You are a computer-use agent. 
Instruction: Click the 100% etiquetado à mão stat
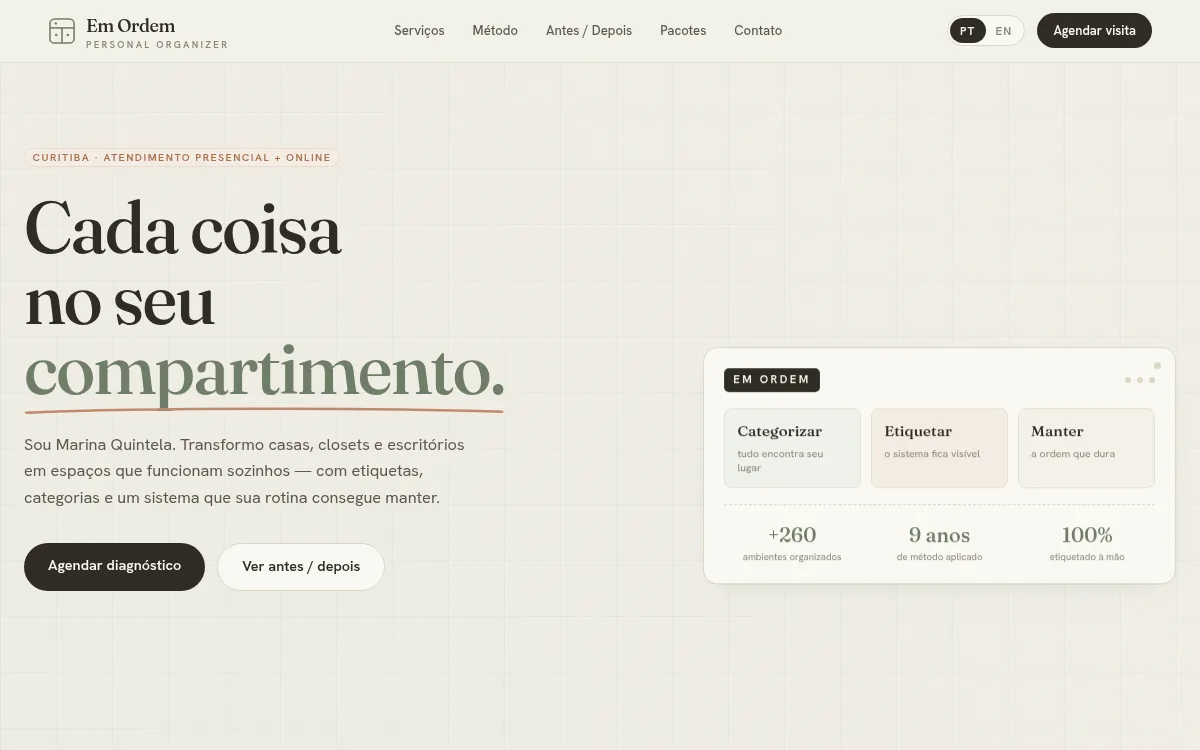coord(1087,543)
